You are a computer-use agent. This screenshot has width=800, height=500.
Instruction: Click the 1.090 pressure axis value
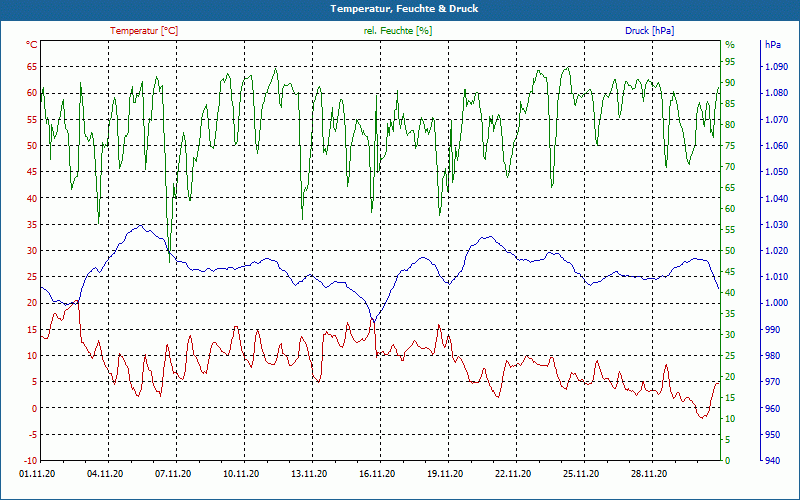point(777,66)
